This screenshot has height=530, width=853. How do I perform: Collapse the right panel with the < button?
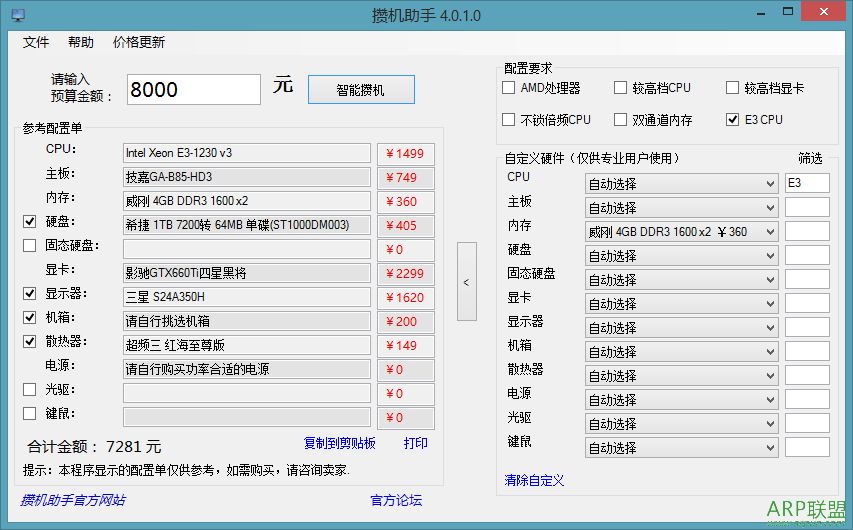click(x=466, y=282)
